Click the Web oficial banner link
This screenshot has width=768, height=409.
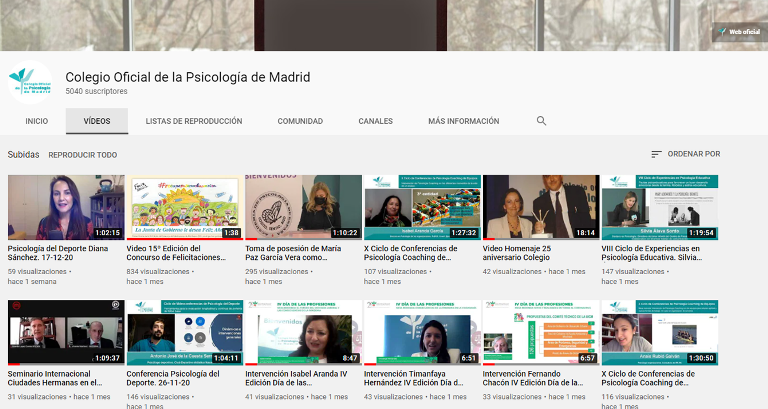click(x=740, y=33)
